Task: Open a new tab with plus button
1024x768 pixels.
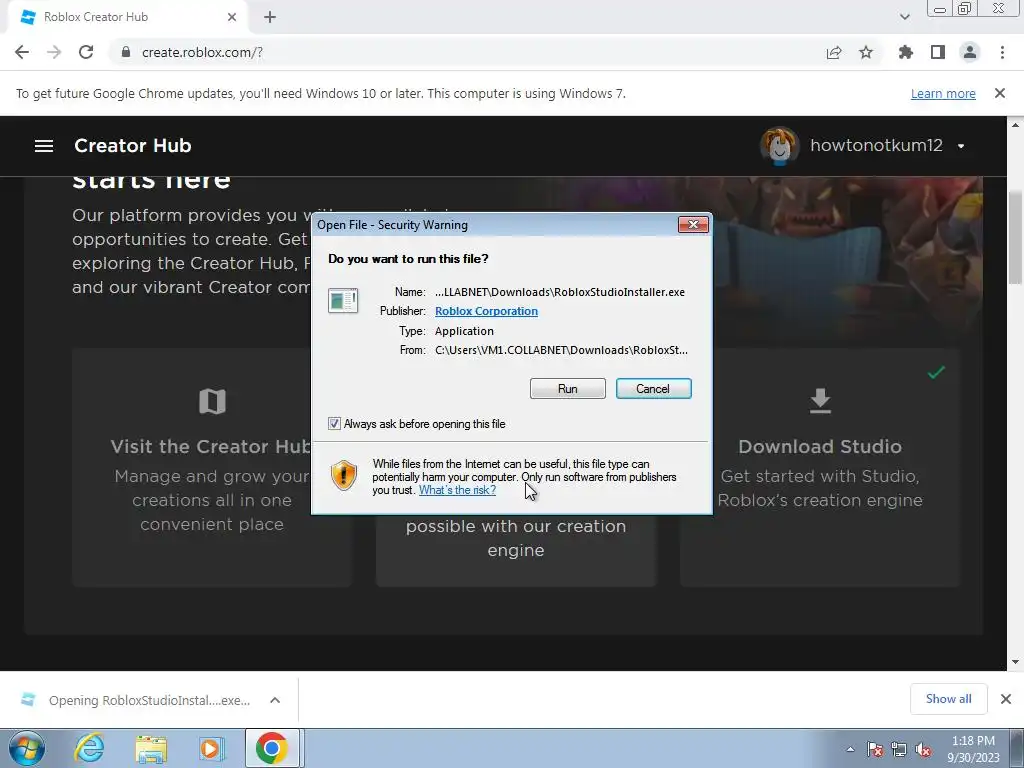Action: point(270,18)
